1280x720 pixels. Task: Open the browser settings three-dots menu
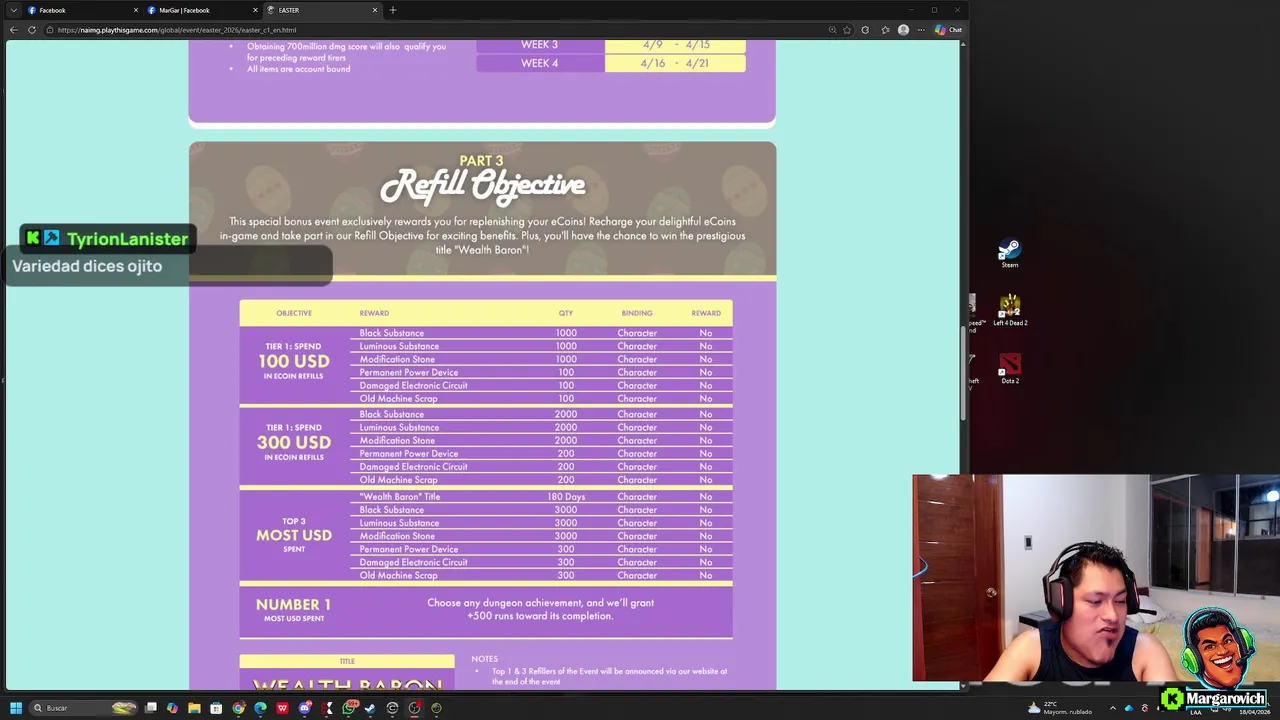[921, 30]
